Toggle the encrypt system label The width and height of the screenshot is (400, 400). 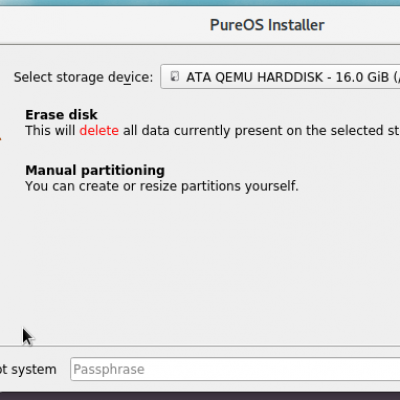pyautogui.click(x=28, y=369)
